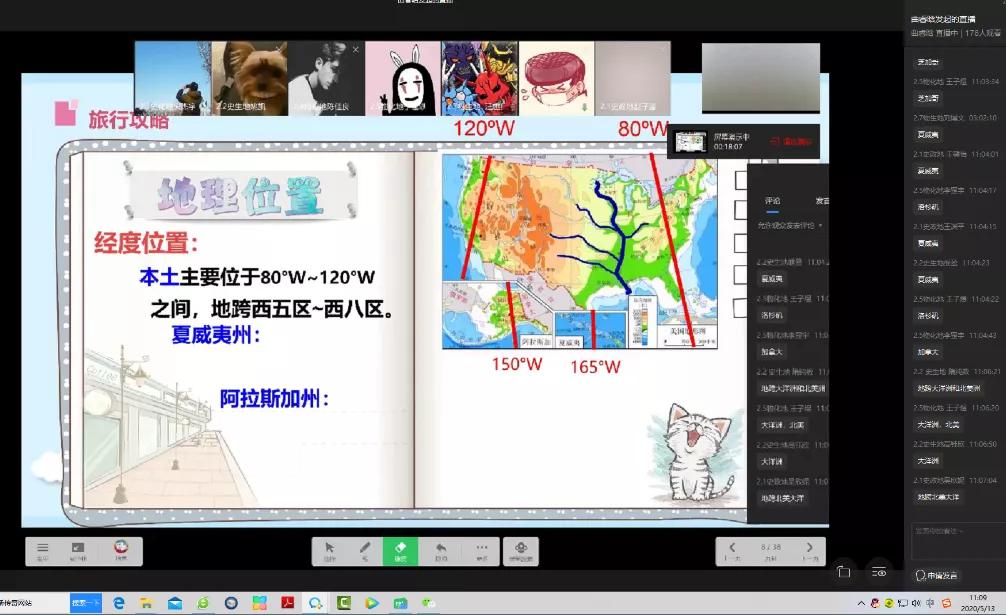Toggle the display/camera icon at bottom left
Viewport: 1006px width, 615px height.
78,550
